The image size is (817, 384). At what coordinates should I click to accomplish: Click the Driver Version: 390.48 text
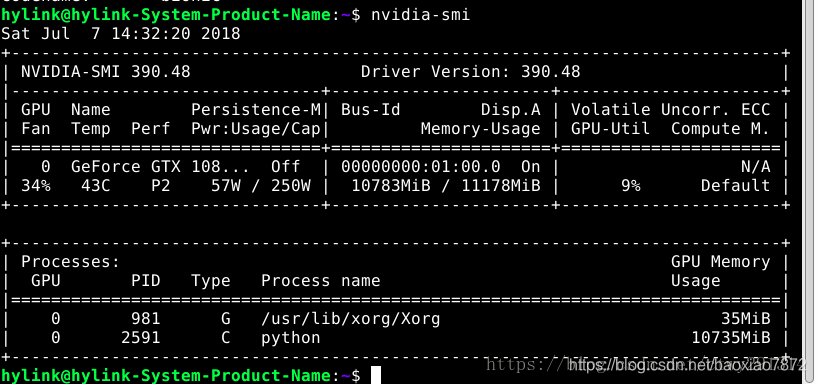471,72
